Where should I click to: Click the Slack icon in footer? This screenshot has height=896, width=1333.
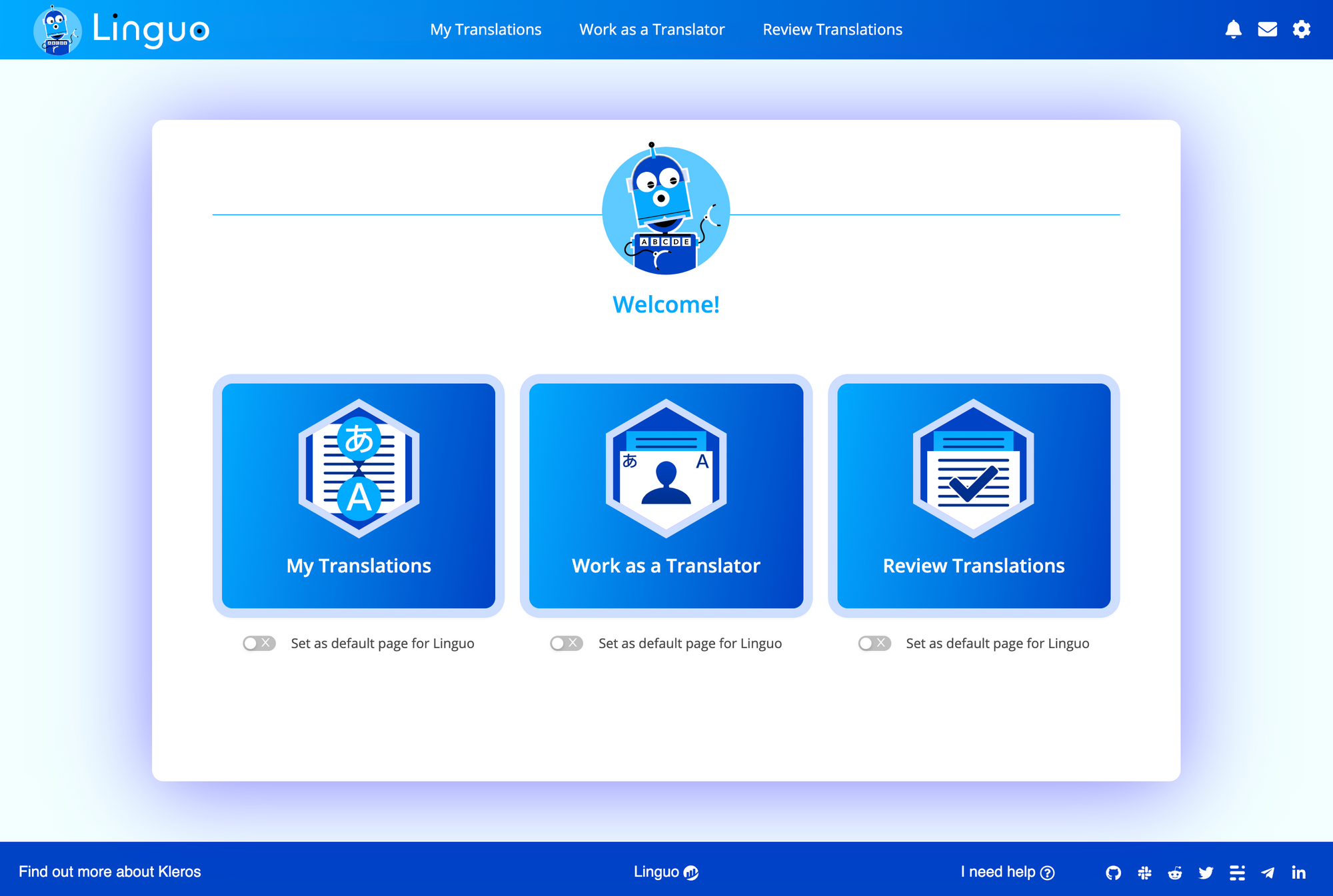tap(1144, 873)
